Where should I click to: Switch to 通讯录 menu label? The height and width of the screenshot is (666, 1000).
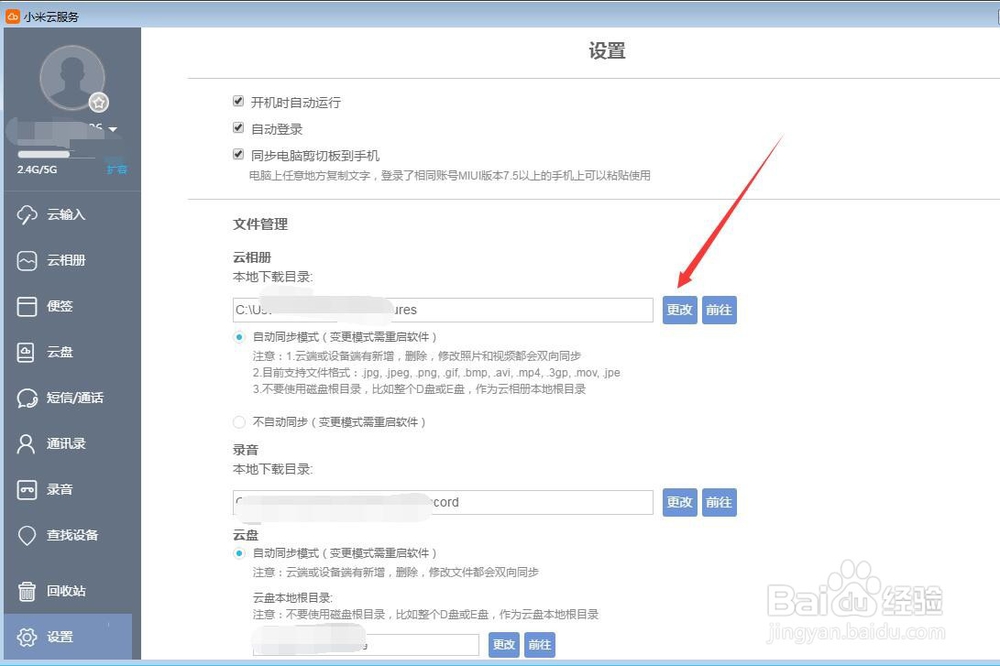(x=66, y=444)
